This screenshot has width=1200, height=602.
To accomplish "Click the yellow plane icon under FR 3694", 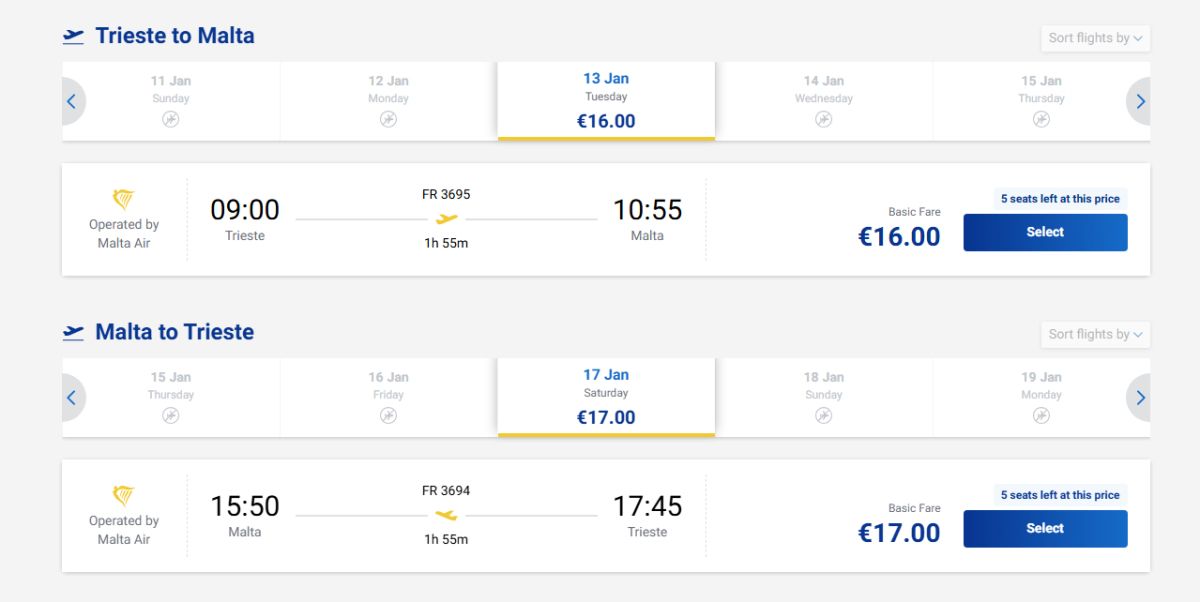I will 446,515.
